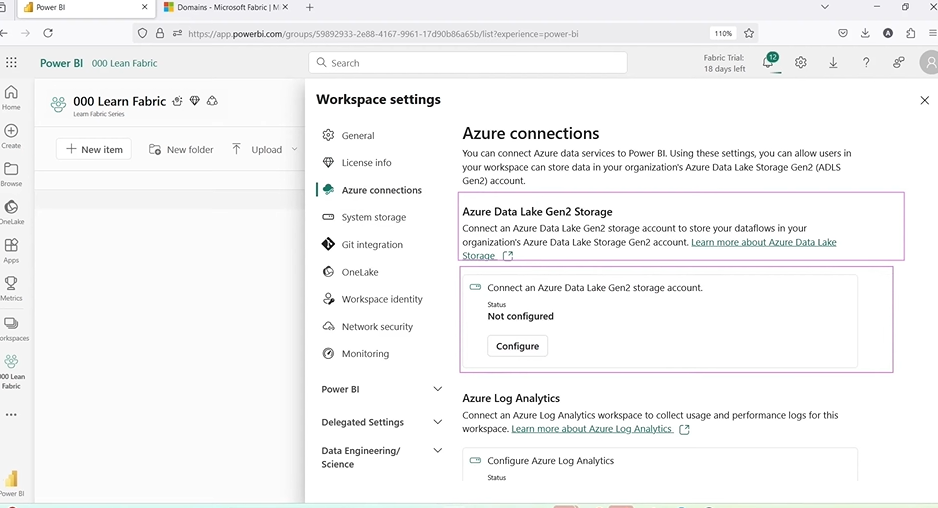This screenshot has width=938, height=508.
Task: Click the browser address bar URL
Action: pos(383,34)
